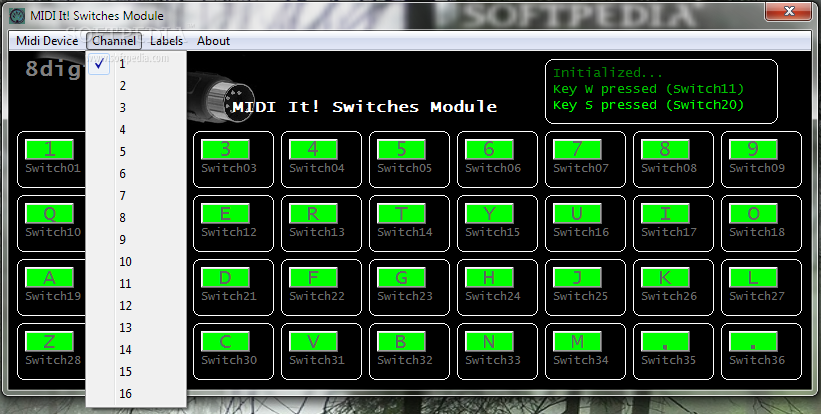Trigger Switch17 green I button
821x414 pixels.
pyautogui.click(x=665, y=214)
